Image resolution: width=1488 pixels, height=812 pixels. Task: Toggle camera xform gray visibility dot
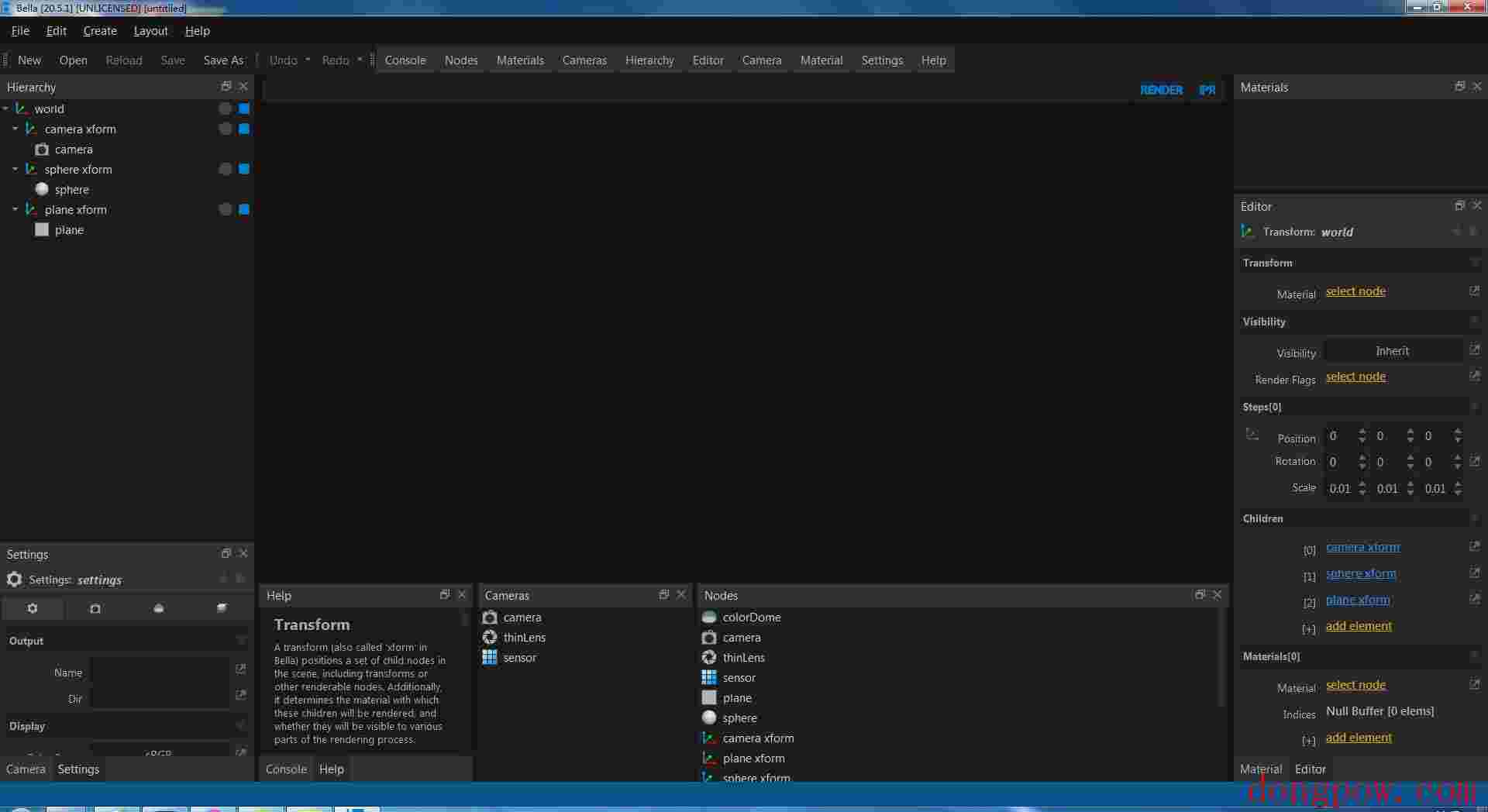click(x=225, y=129)
